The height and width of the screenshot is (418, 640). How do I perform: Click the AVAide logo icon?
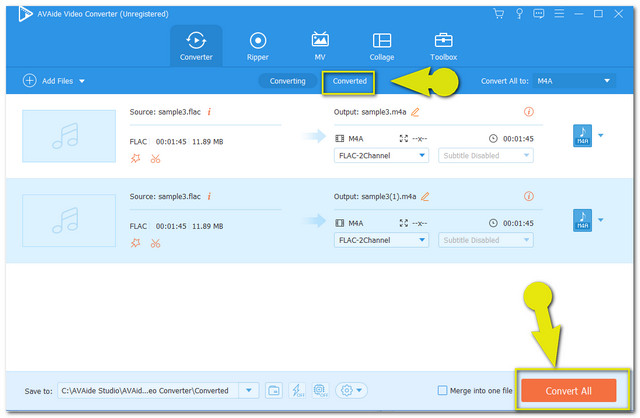(x=25, y=14)
